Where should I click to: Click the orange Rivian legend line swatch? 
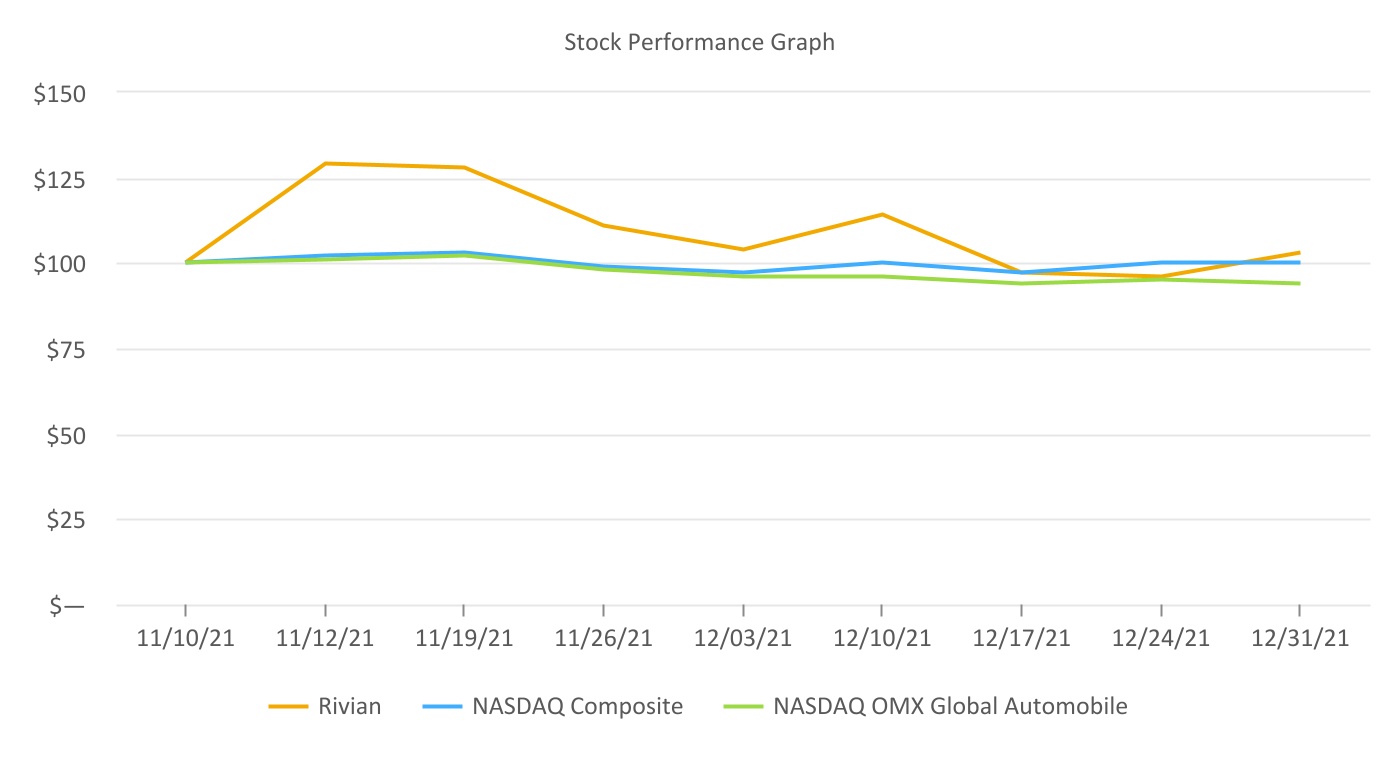[289, 707]
